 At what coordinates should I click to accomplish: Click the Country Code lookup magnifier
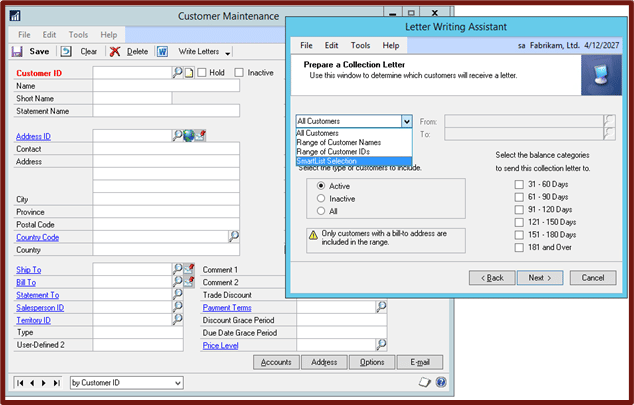point(234,237)
